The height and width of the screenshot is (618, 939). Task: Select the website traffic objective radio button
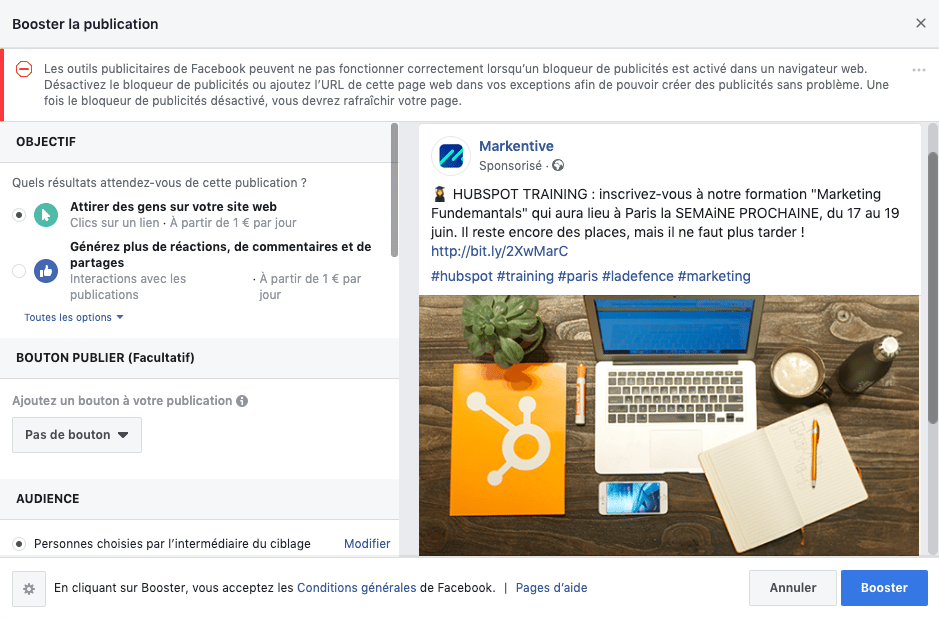[x=19, y=214]
